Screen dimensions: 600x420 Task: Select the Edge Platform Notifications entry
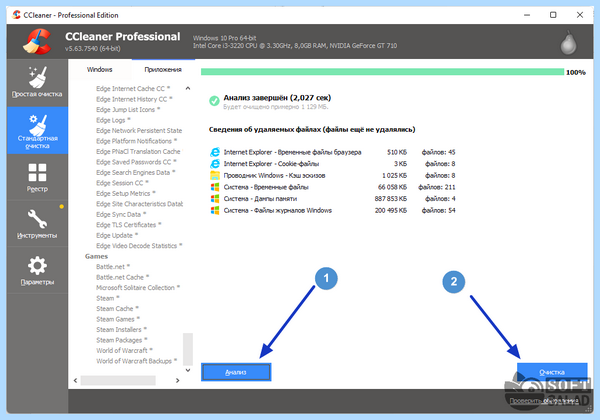pos(137,141)
